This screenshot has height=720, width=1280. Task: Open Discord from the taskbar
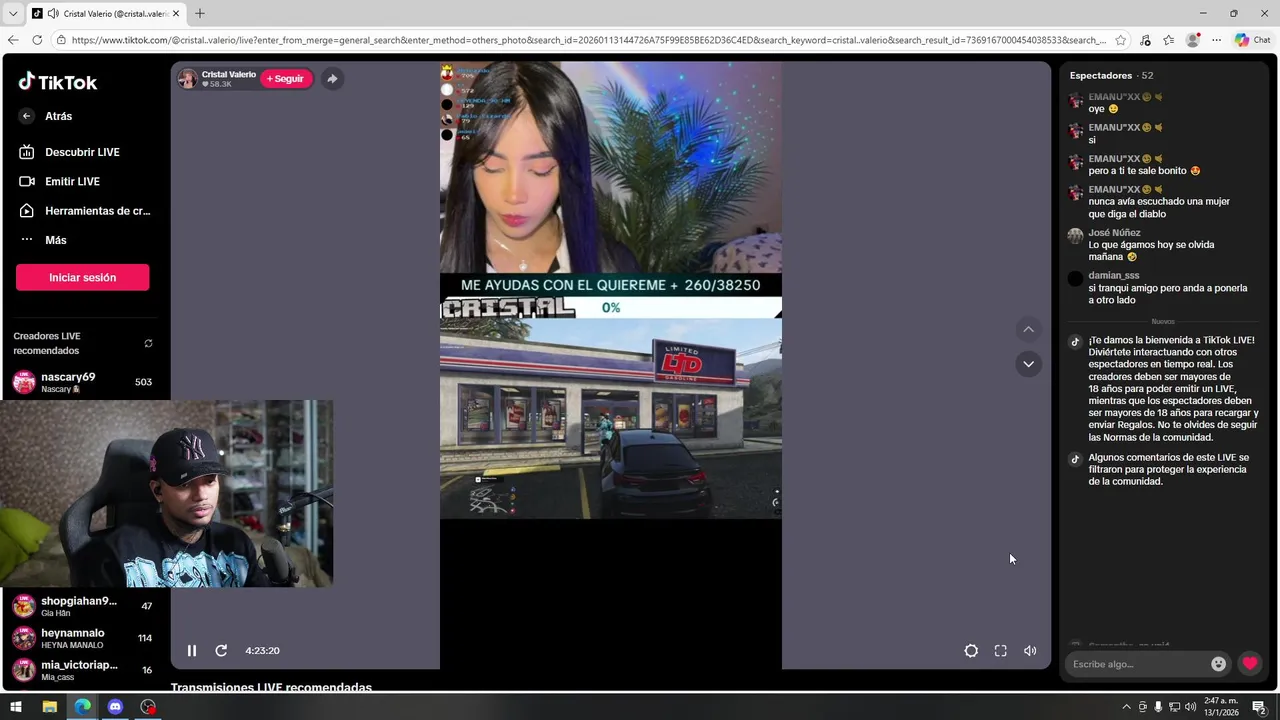coord(115,707)
